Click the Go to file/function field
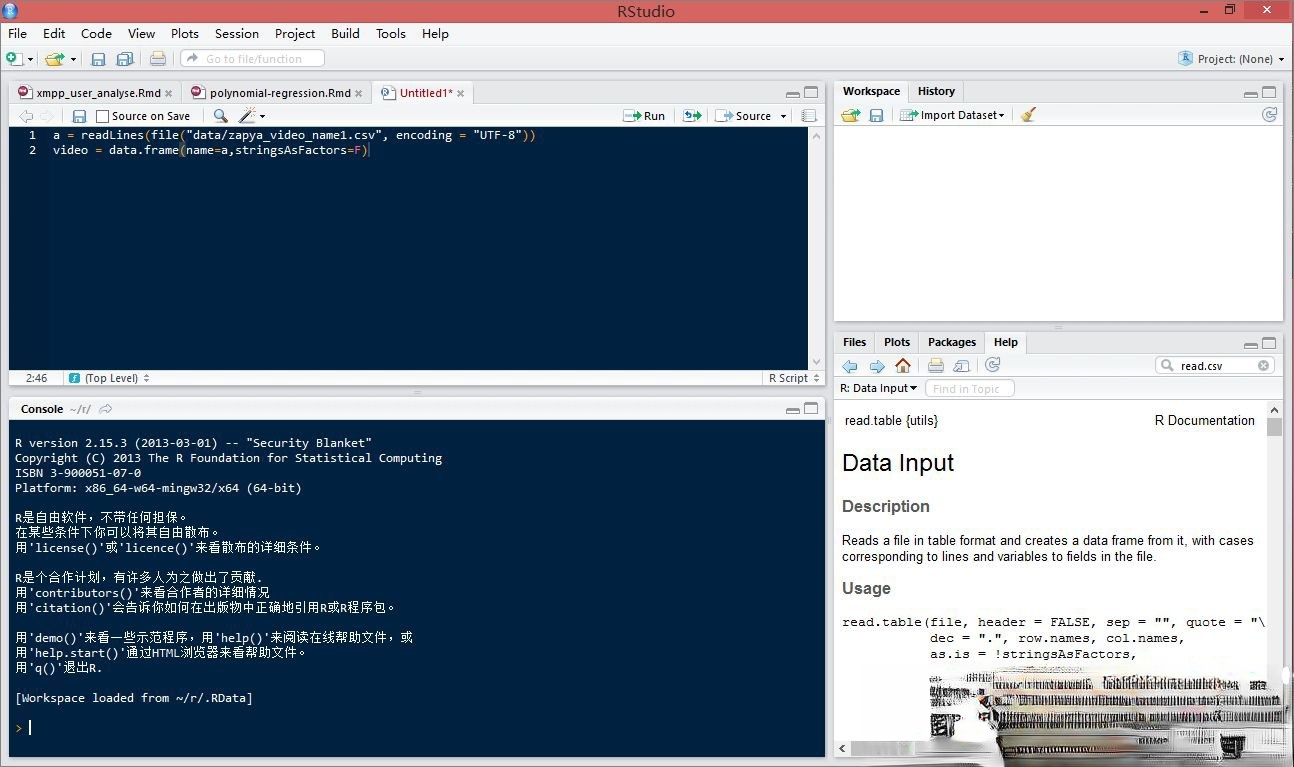The image size is (1294, 767). click(253, 59)
